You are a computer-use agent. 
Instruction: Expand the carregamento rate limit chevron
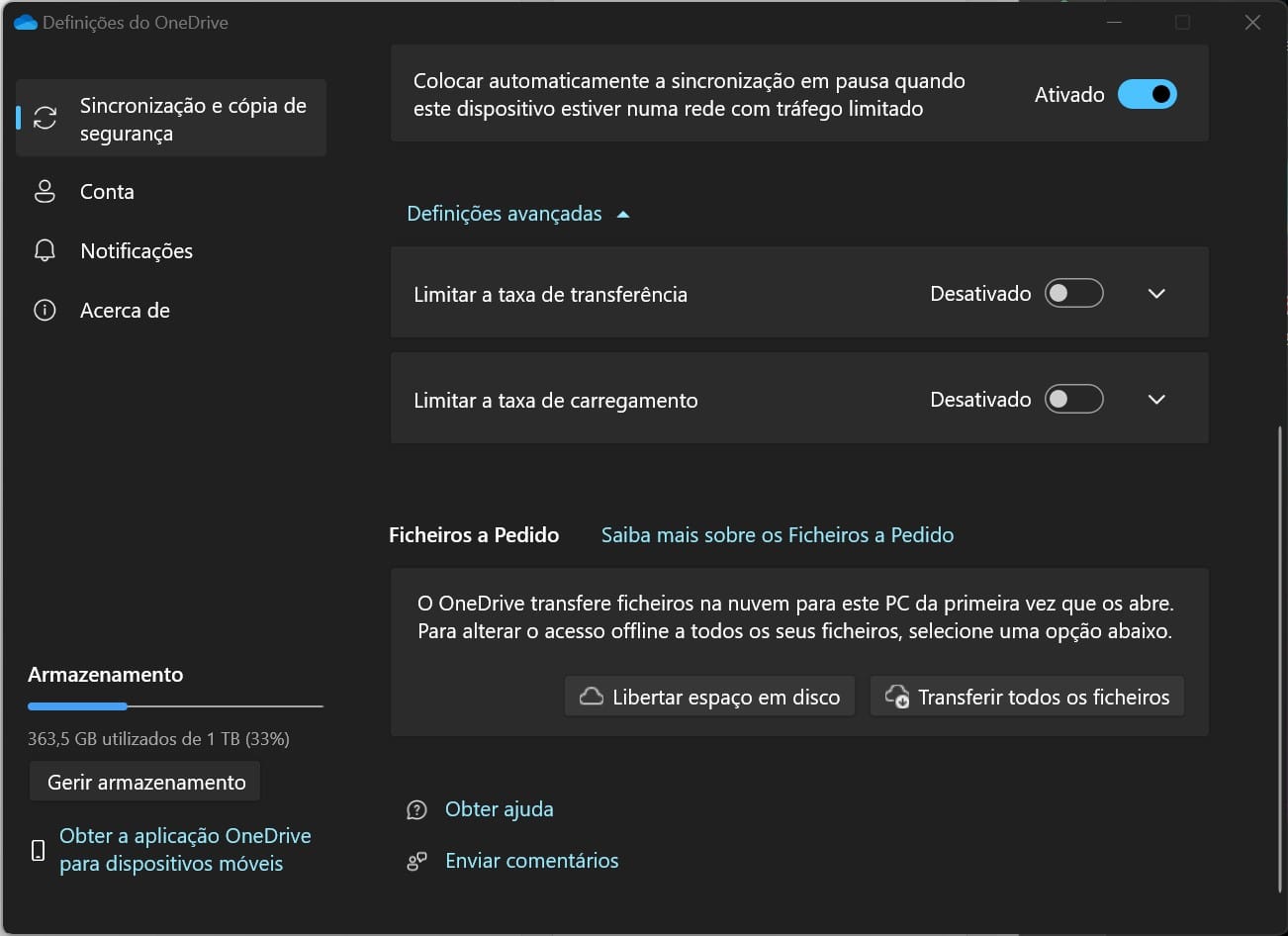(1156, 400)
